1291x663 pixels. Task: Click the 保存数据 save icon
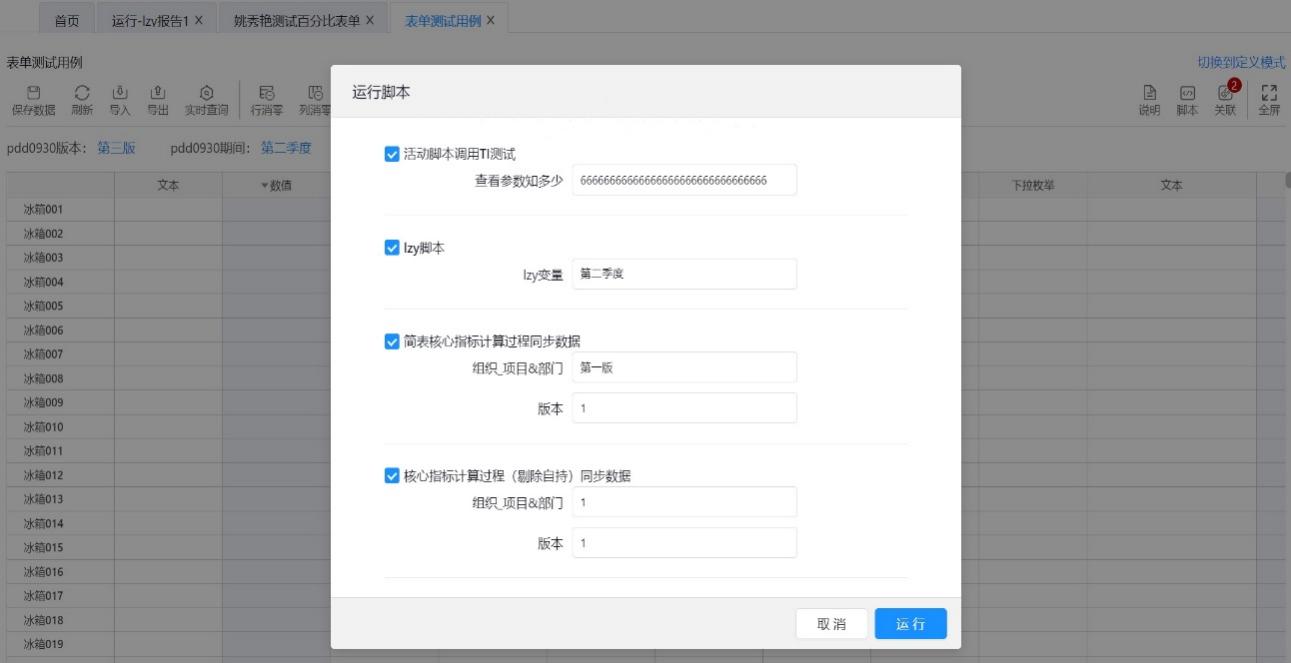tap(32, 93)
